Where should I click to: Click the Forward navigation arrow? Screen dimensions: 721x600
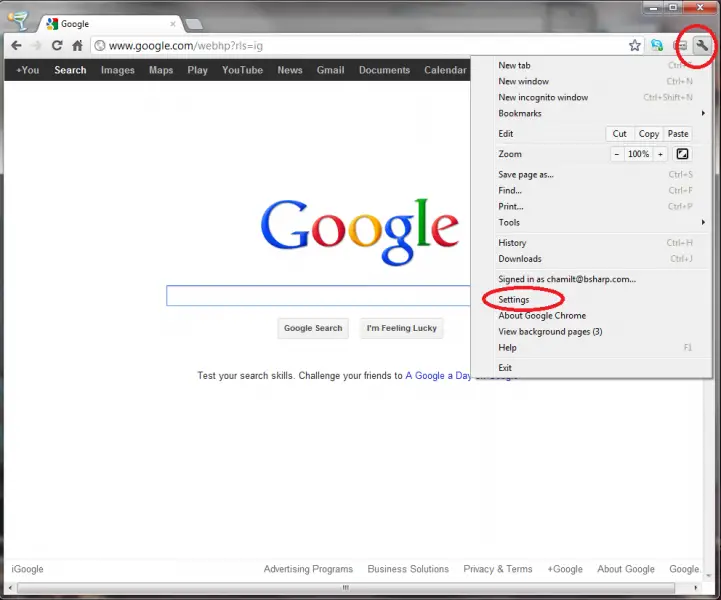coord(36,46)
